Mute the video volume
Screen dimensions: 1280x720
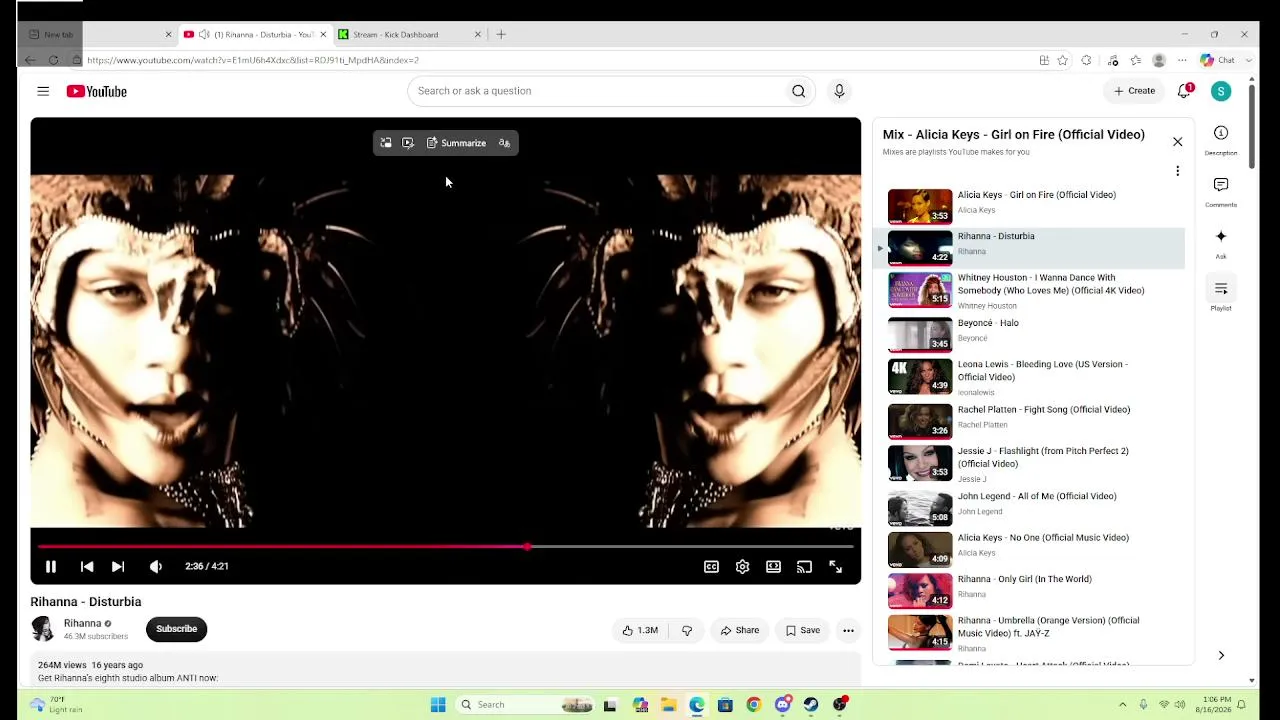(156, 566)
